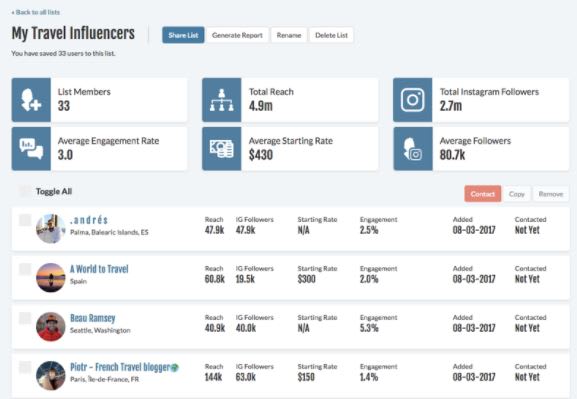Select the .andrés row checkbox
The width and height of the screenshot is (577, 399).
(x=25, y=220)
